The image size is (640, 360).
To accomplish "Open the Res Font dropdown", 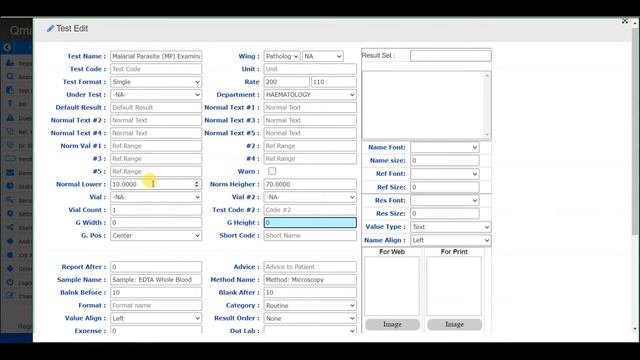I will [x=444, y=200].
